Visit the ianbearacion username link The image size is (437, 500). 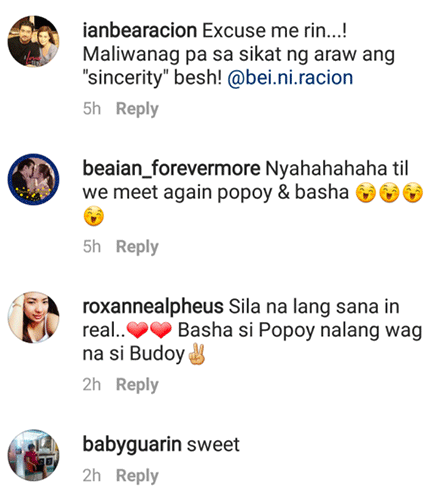click(x=140, y=31)
